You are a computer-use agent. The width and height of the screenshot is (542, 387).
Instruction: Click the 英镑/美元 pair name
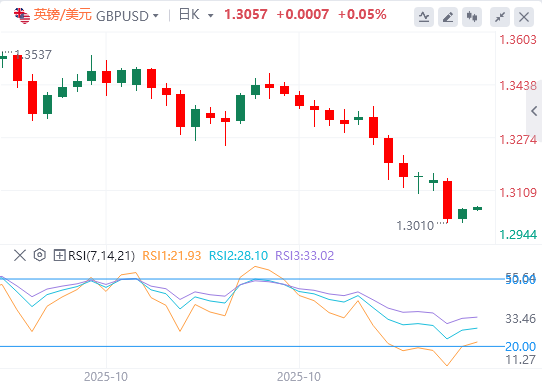(63, 15)
